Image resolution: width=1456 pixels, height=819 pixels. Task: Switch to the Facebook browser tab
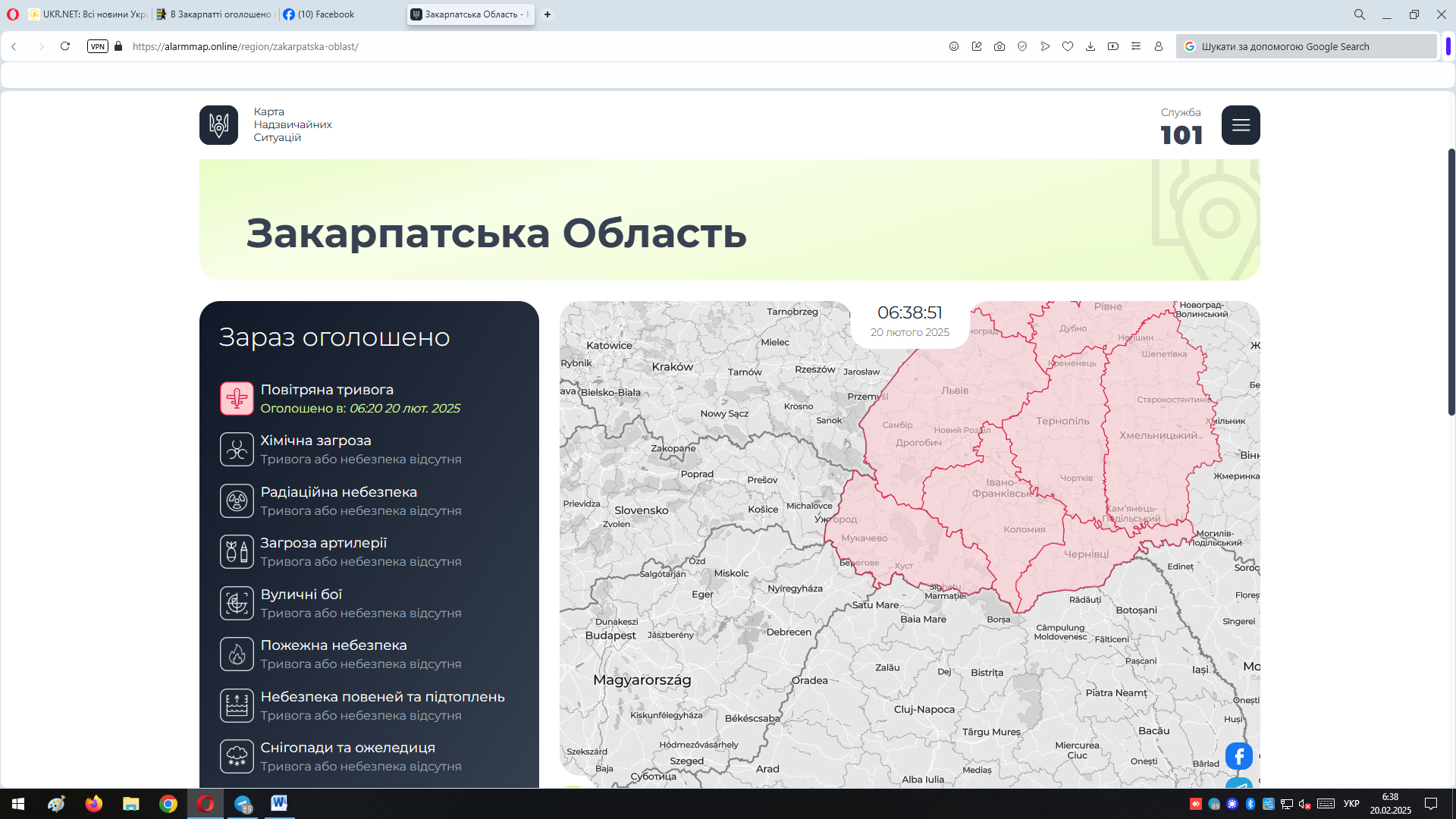326,14
